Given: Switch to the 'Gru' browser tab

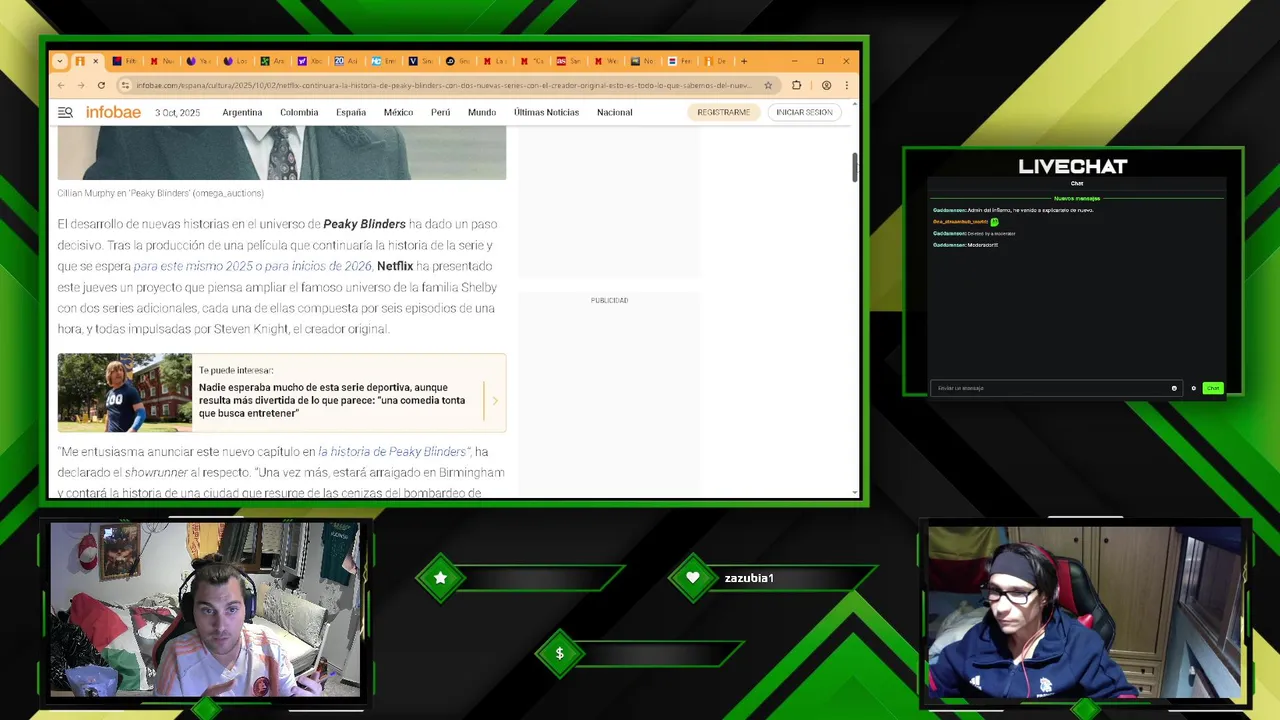Looking at the screenshot, I should coord(458,61).
